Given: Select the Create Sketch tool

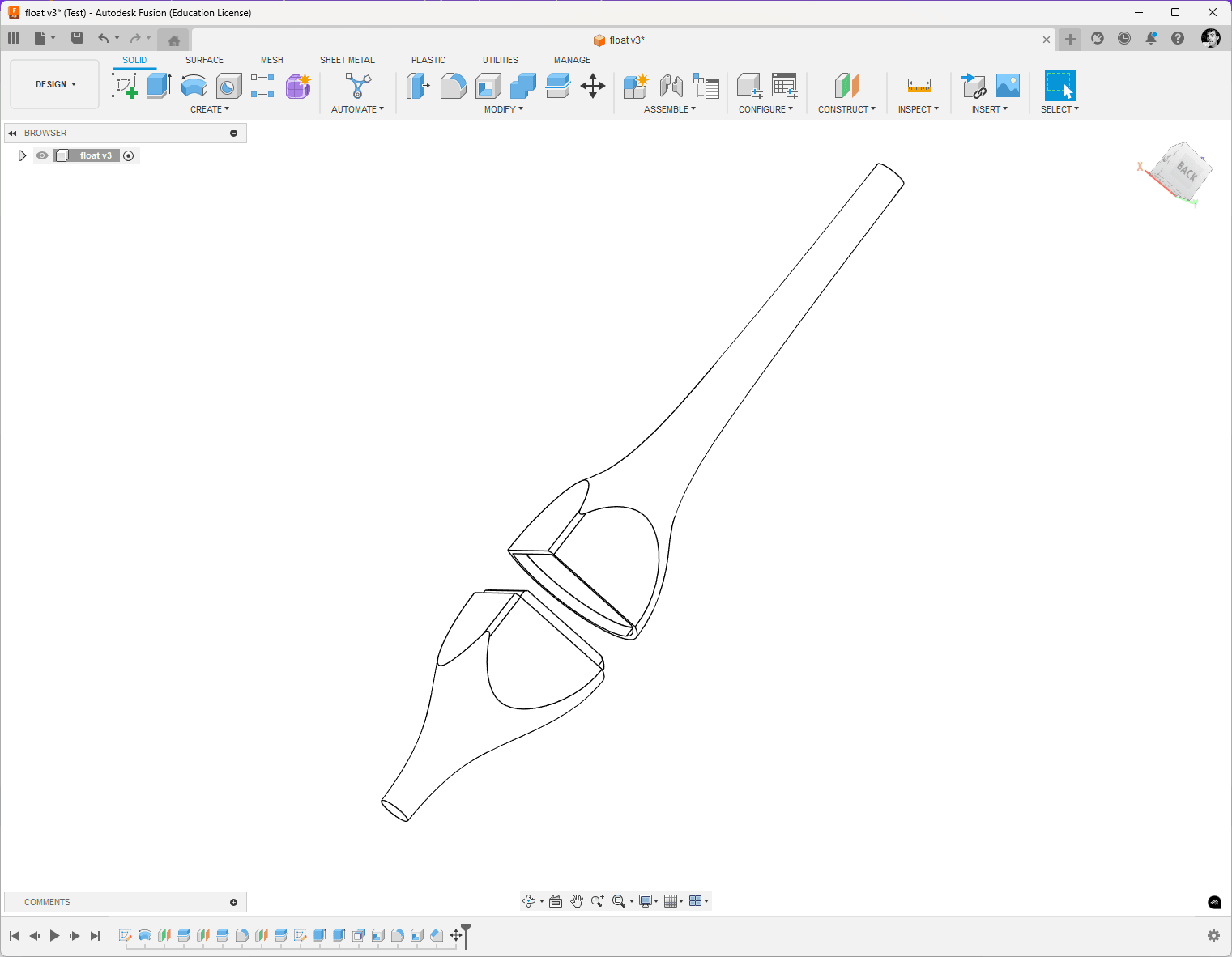Looking at the screenshot, I should 125,85.
